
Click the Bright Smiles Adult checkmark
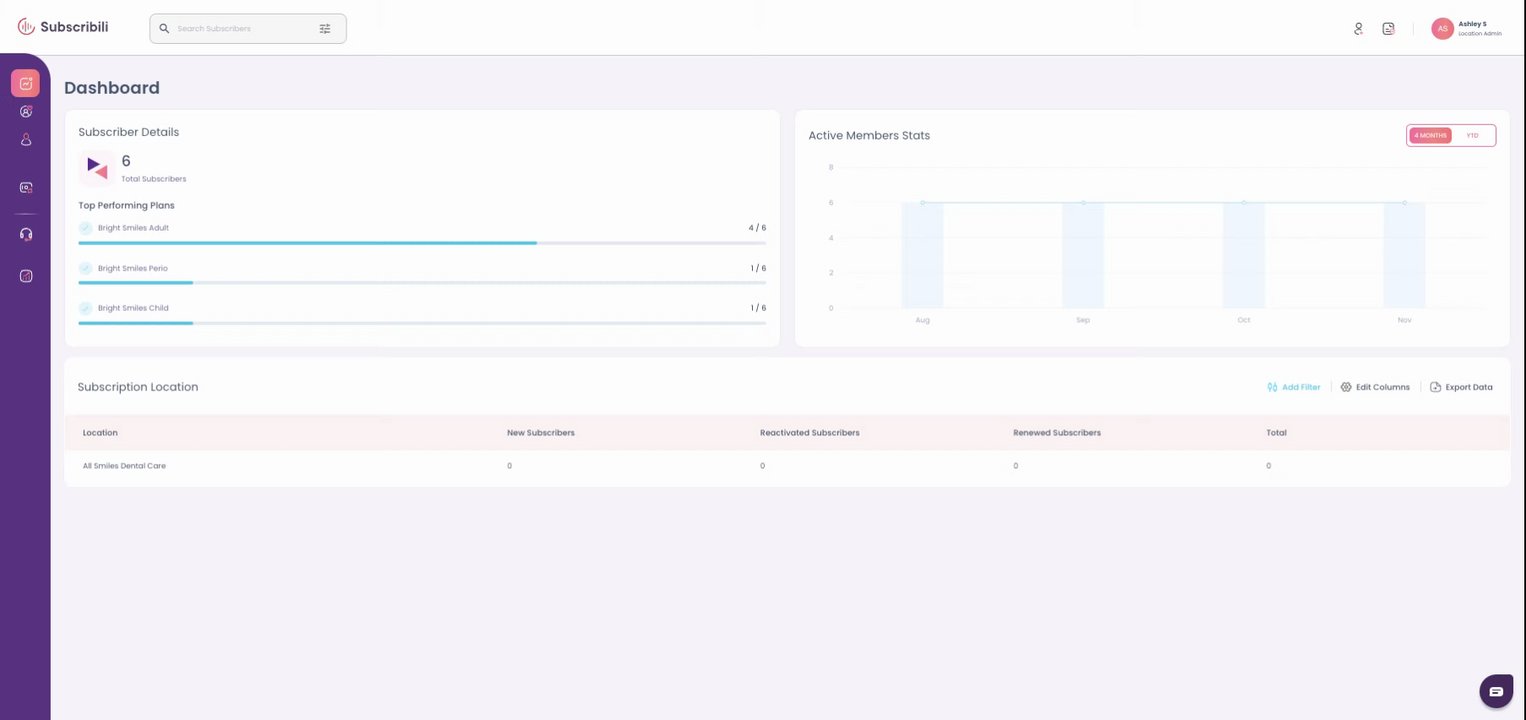(85, 228)
